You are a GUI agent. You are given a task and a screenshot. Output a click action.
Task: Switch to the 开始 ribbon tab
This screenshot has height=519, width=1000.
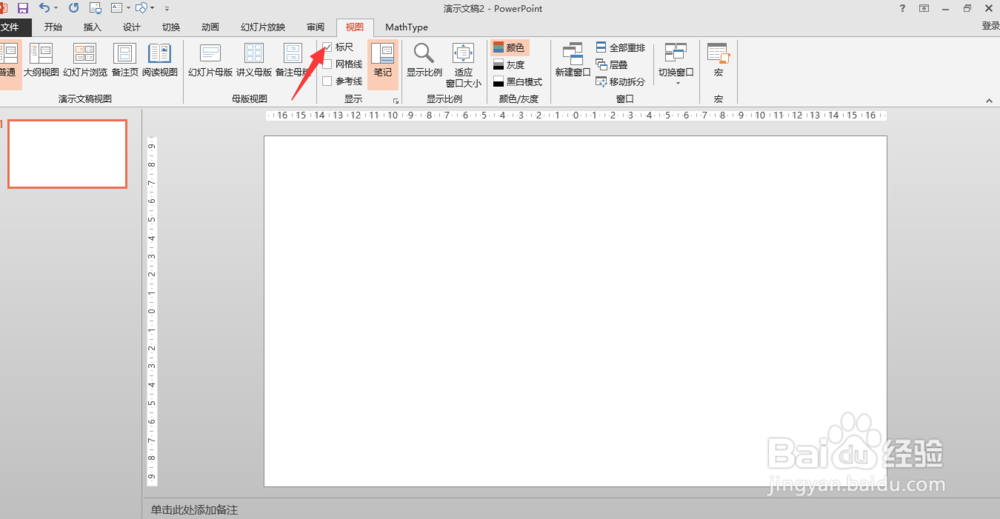54,27
